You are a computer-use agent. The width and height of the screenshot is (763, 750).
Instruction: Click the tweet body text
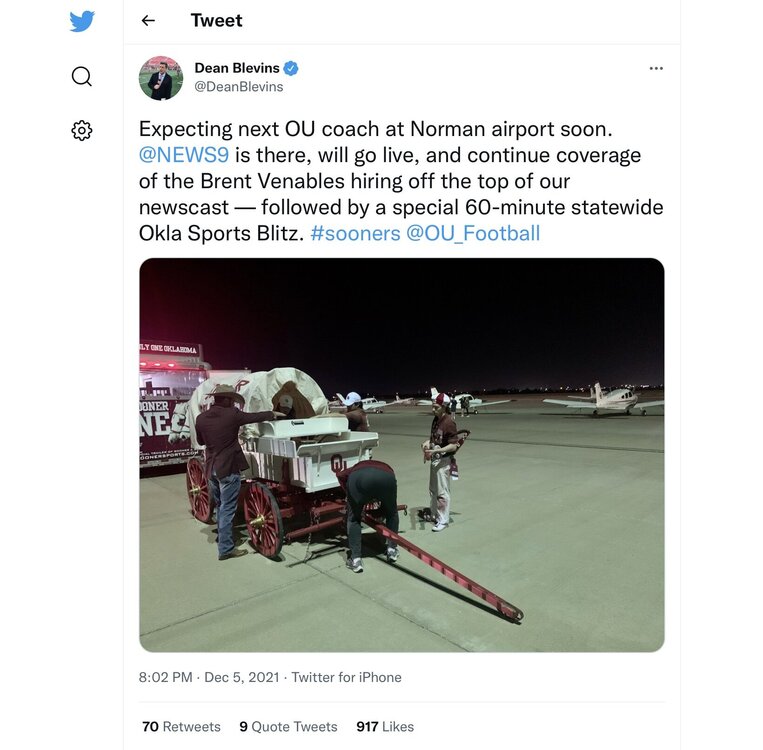pyautogui.click(x=400, y=181)
